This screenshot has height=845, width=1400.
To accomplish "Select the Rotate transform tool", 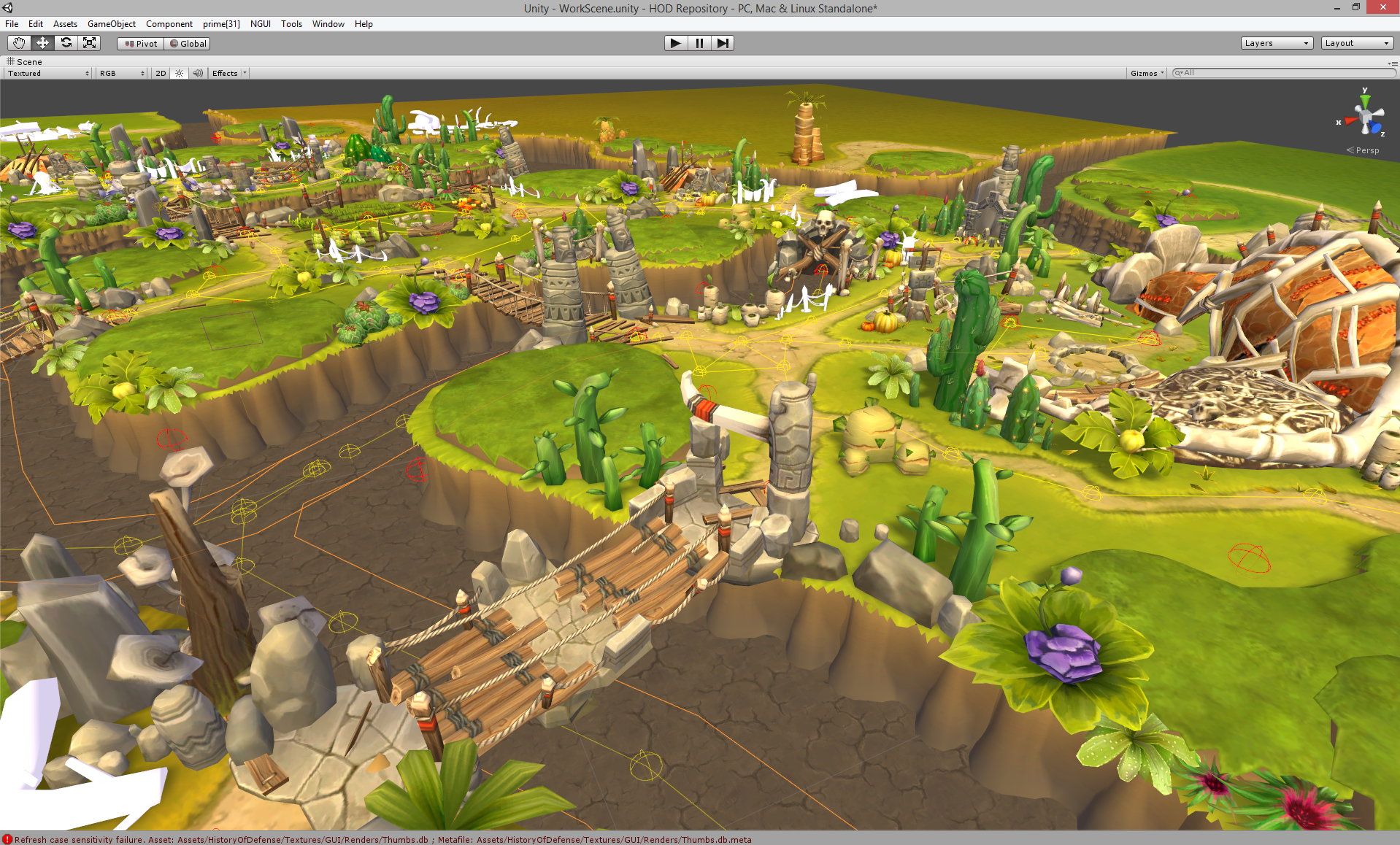I will pos(66,43).
